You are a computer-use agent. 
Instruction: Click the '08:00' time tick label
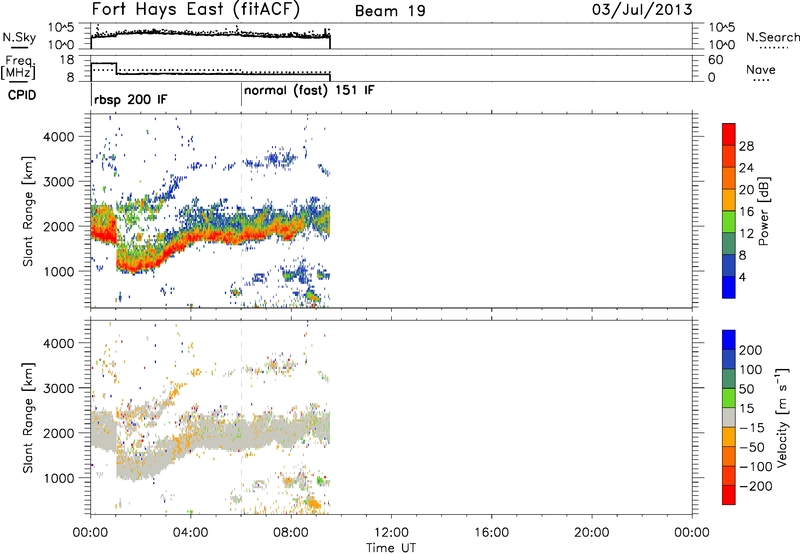(x=291, y=533)
